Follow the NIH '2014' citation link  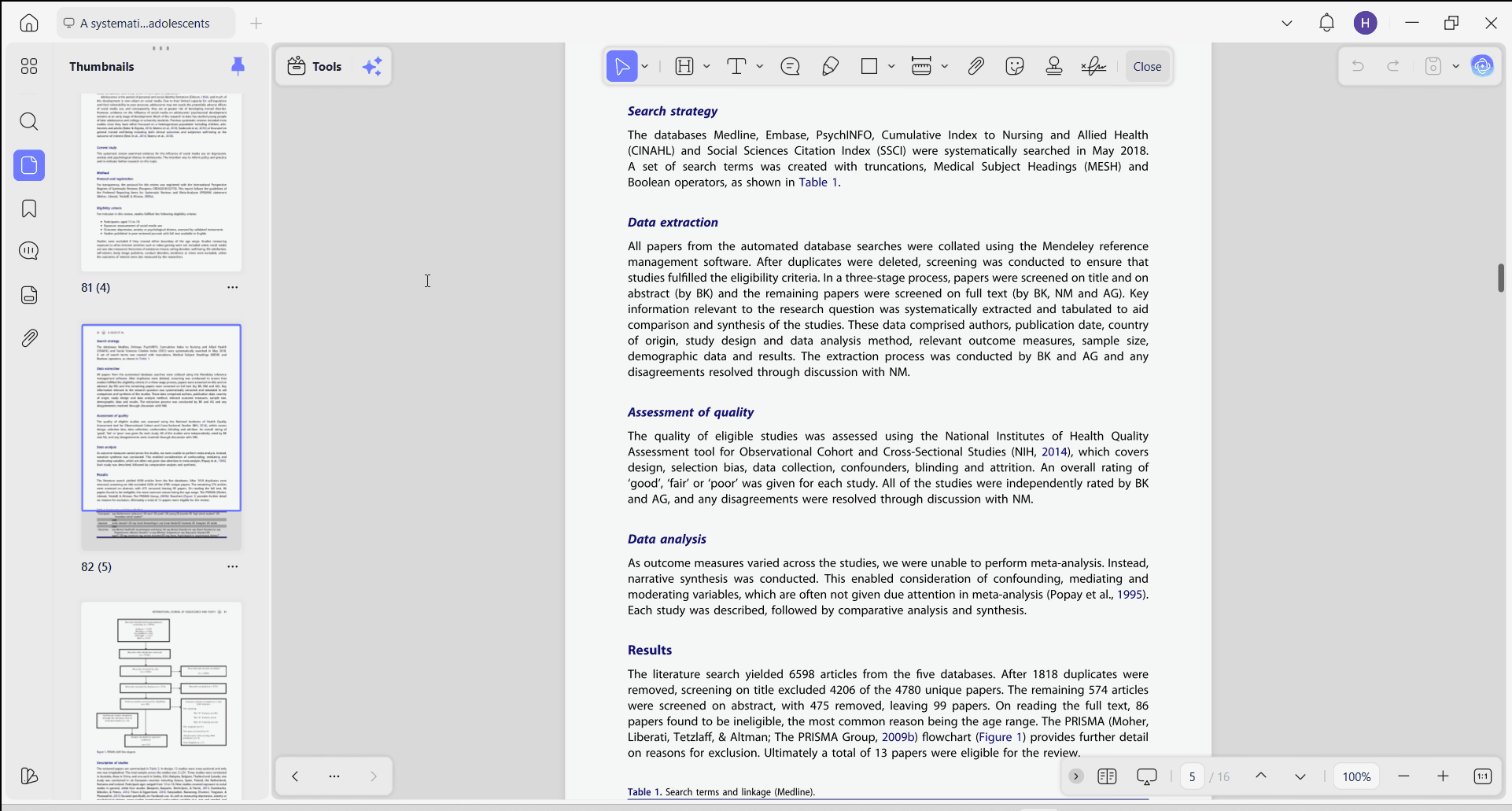click(x=1055, y=452)
